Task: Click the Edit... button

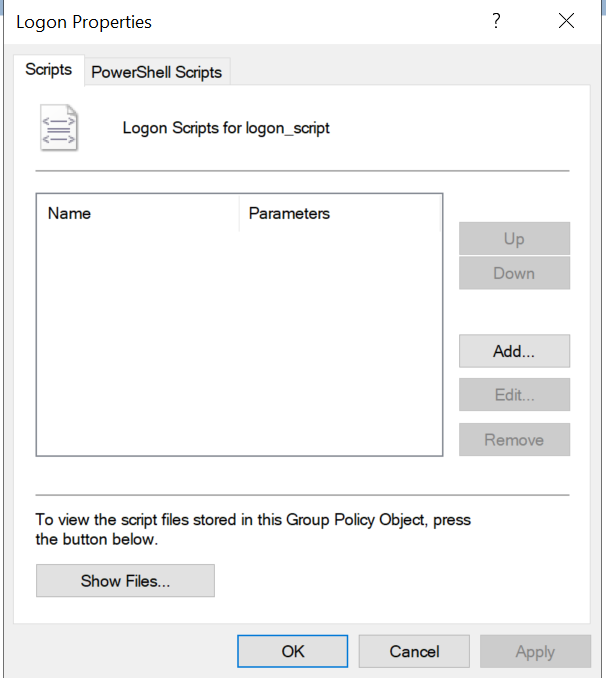Action: (514, 395)
